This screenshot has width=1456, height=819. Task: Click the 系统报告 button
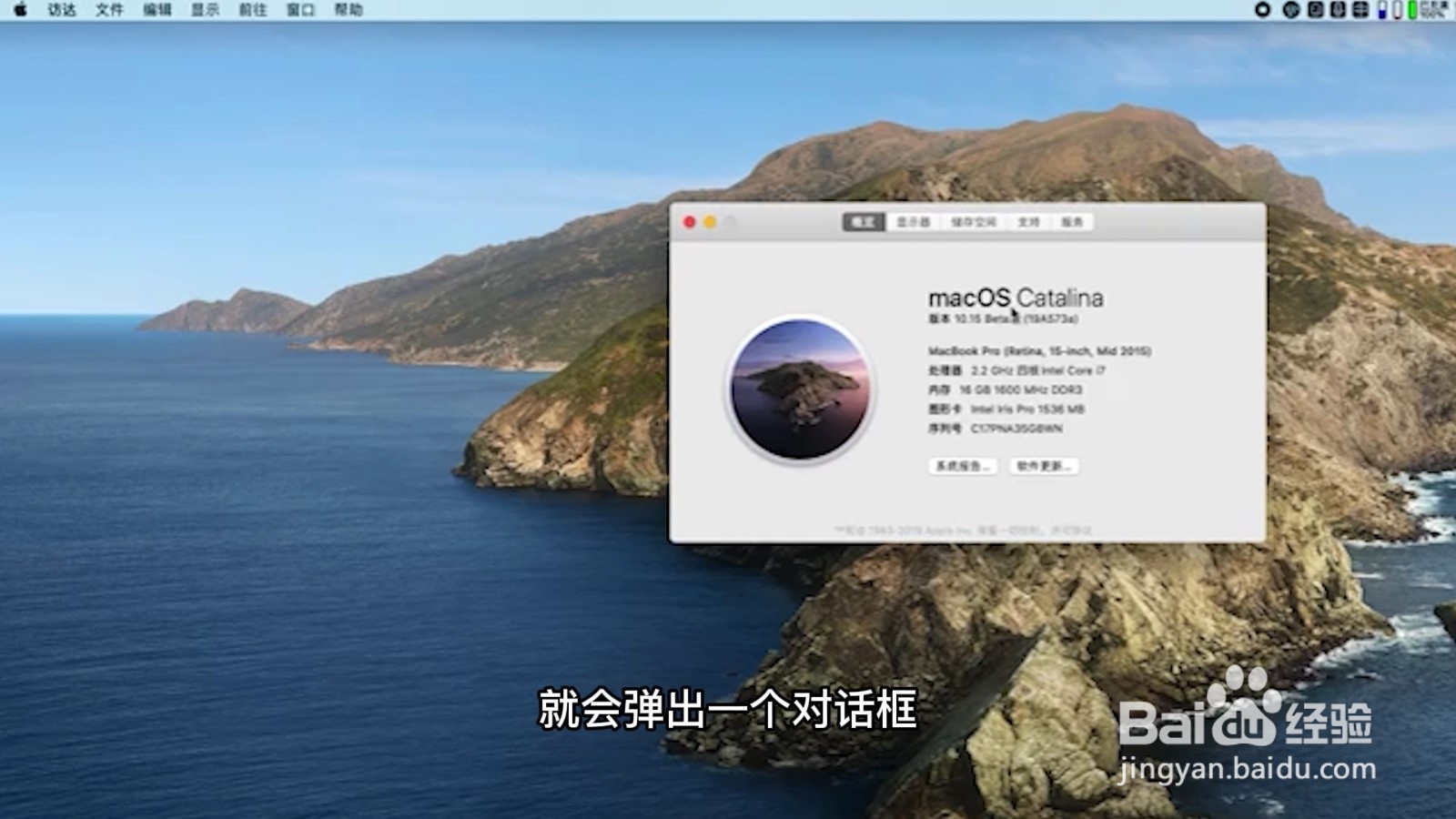click(x=963, y=466)
